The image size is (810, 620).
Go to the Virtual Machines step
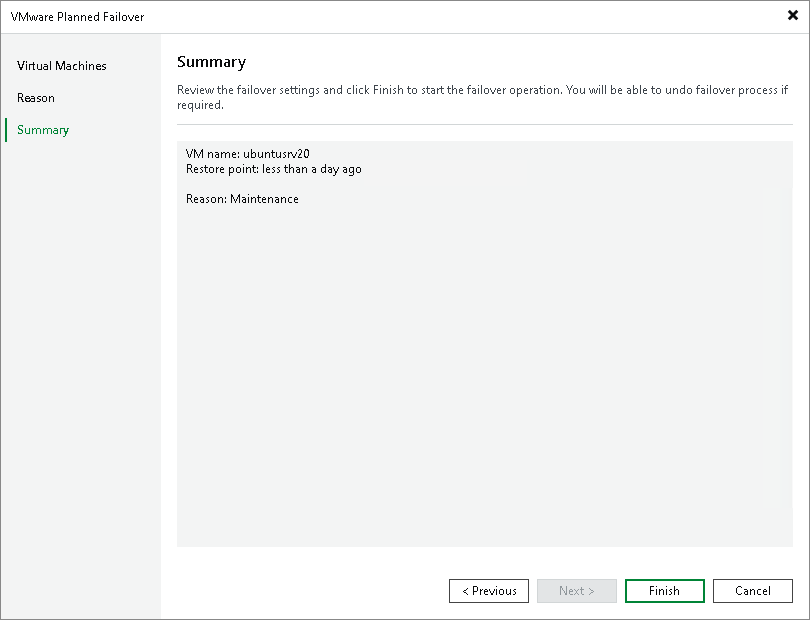click(x=61, y=66)
